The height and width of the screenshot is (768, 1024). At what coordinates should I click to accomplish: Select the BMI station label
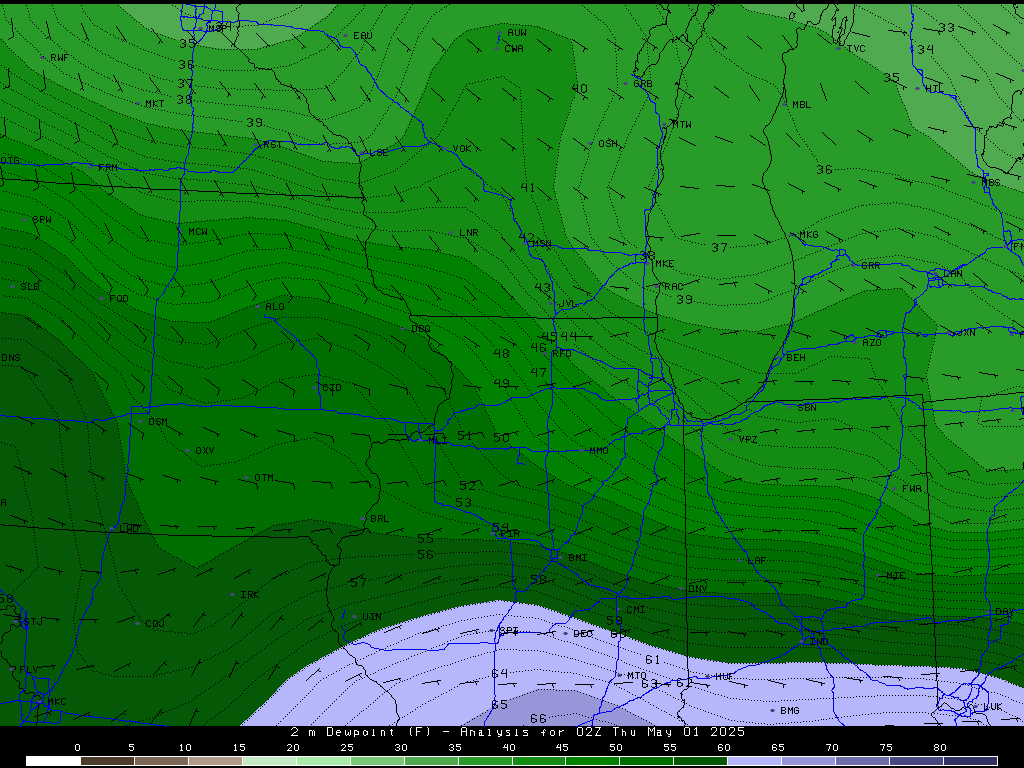pos(577,558)
